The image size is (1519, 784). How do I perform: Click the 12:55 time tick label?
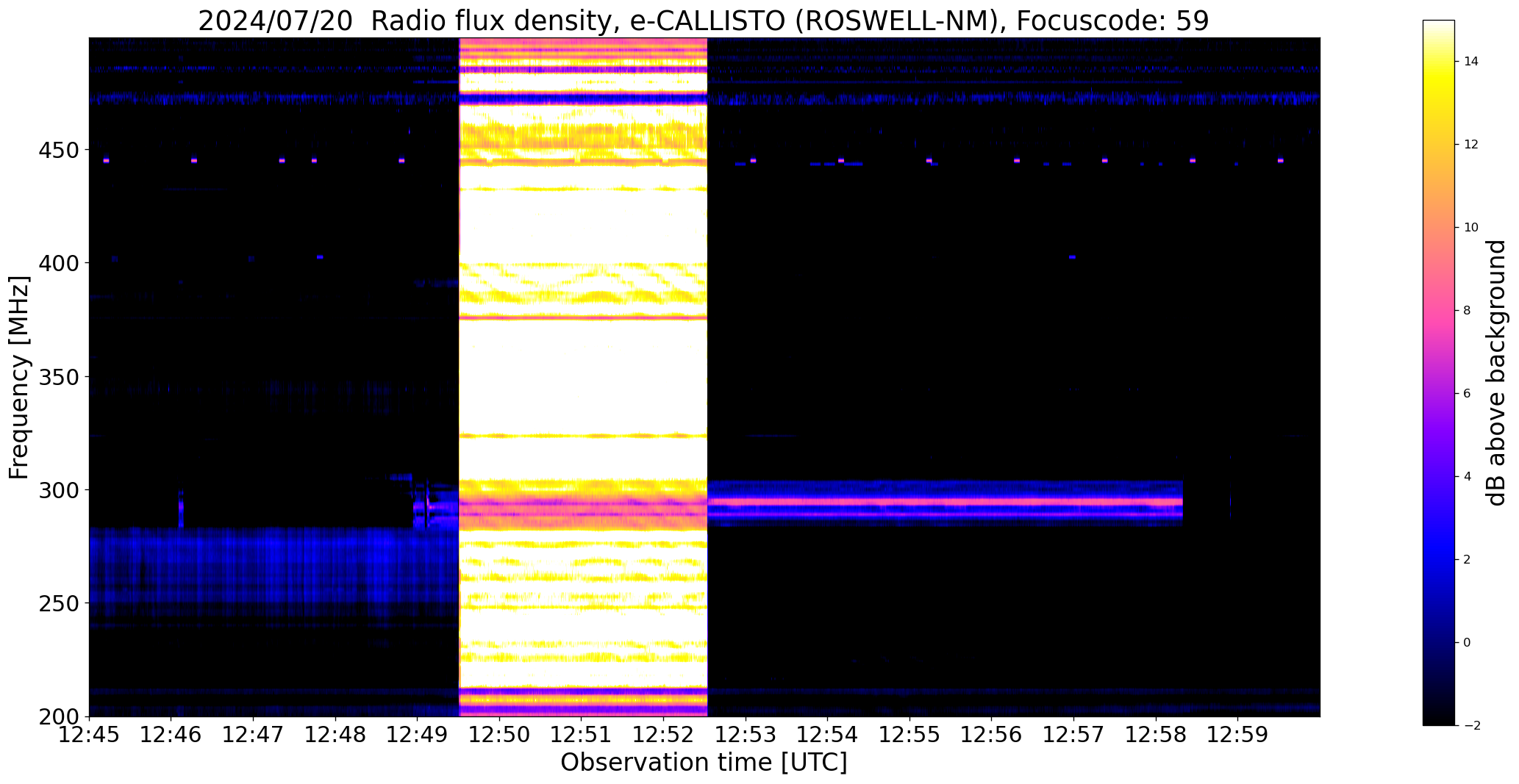909,734
